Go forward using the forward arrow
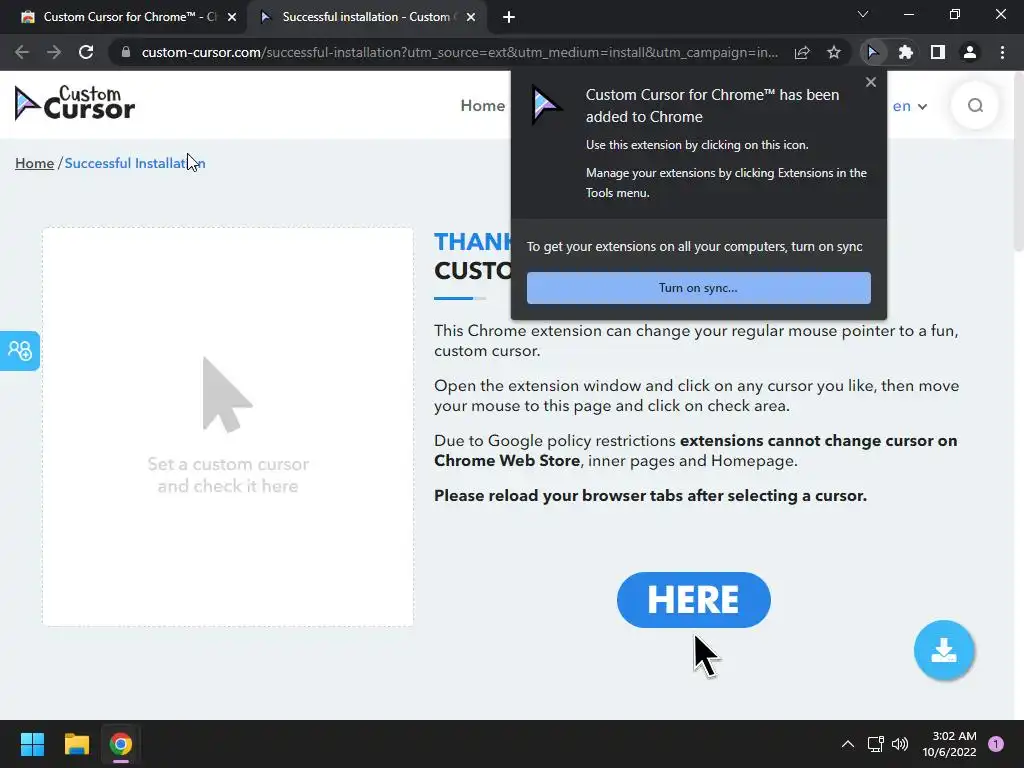 click(x=54, y=52)
